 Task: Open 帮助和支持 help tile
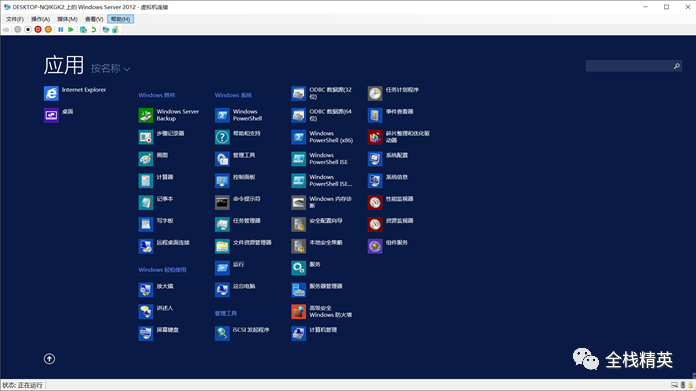(238, 137)
